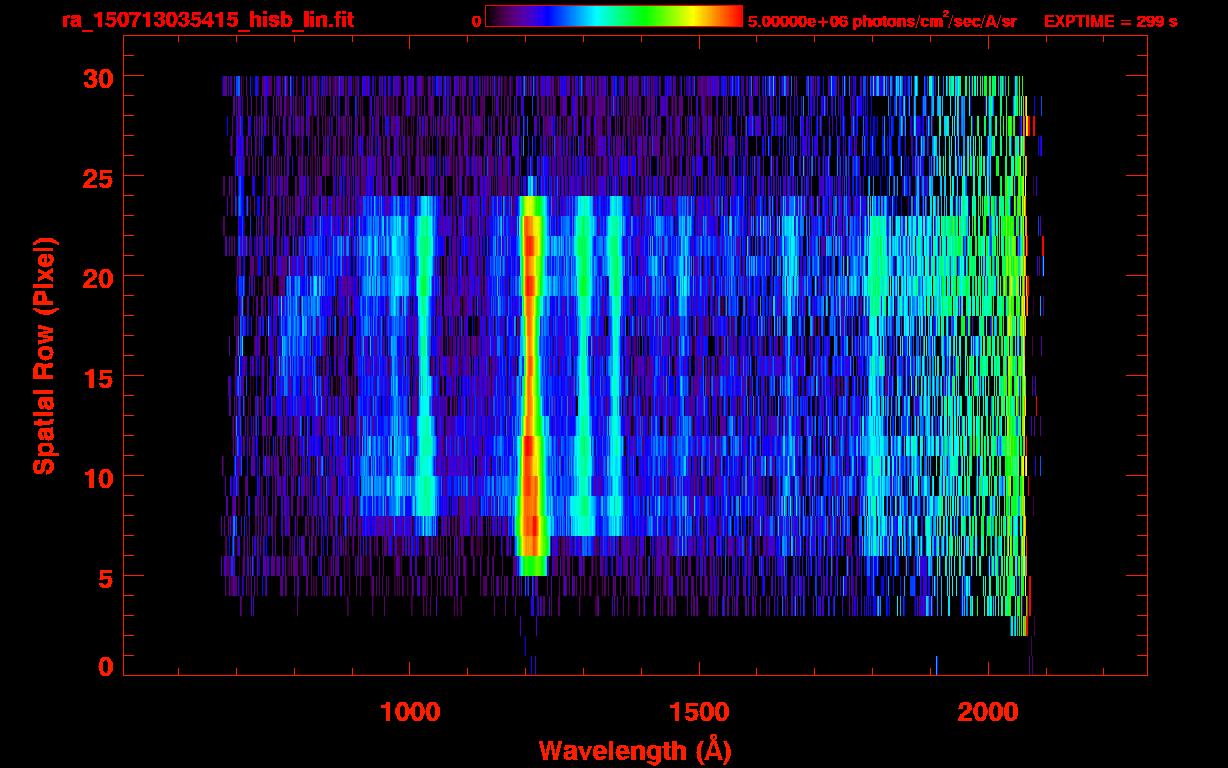Image resolution: width=1228 pixels, height=768 pixels.
Task: Click the rainbow color scale bar
Action: point(614,16)
